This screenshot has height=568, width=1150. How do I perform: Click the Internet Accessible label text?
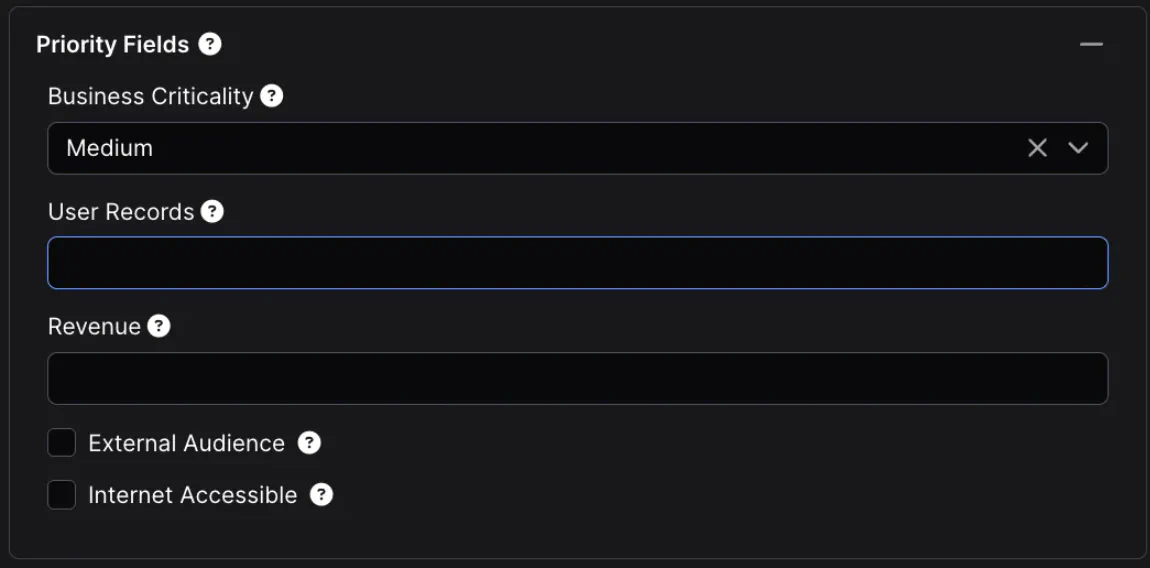[192, 495]
